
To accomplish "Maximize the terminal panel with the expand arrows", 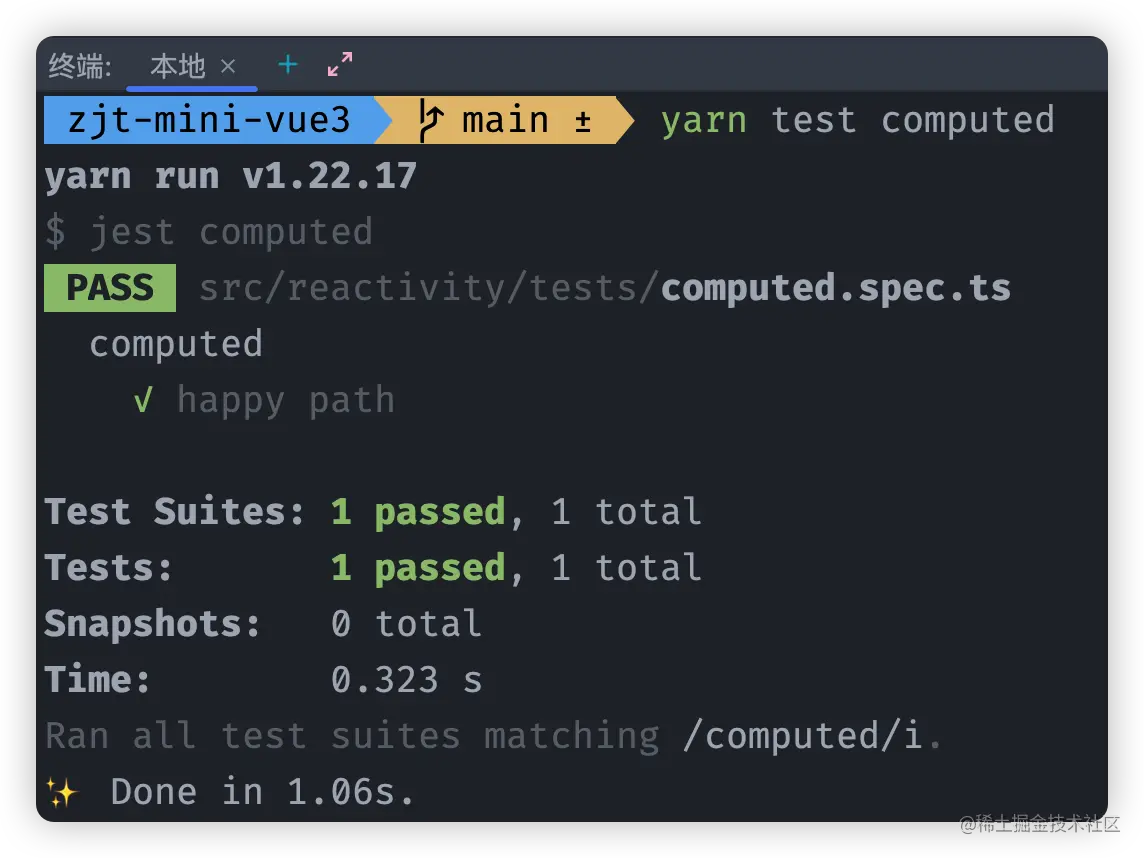I will pyautogui.click(x=339, y=64).
